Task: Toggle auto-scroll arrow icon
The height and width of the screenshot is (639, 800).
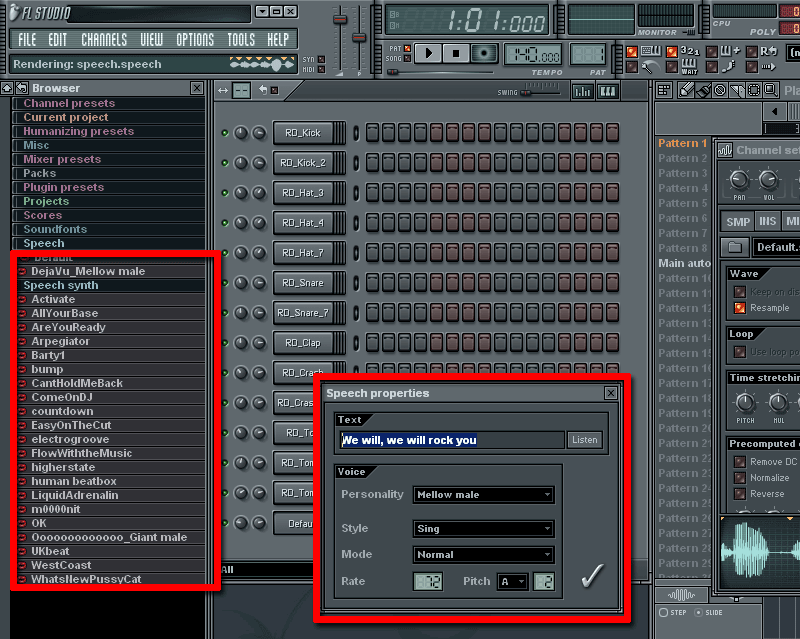Action: [x=768, y=66]
